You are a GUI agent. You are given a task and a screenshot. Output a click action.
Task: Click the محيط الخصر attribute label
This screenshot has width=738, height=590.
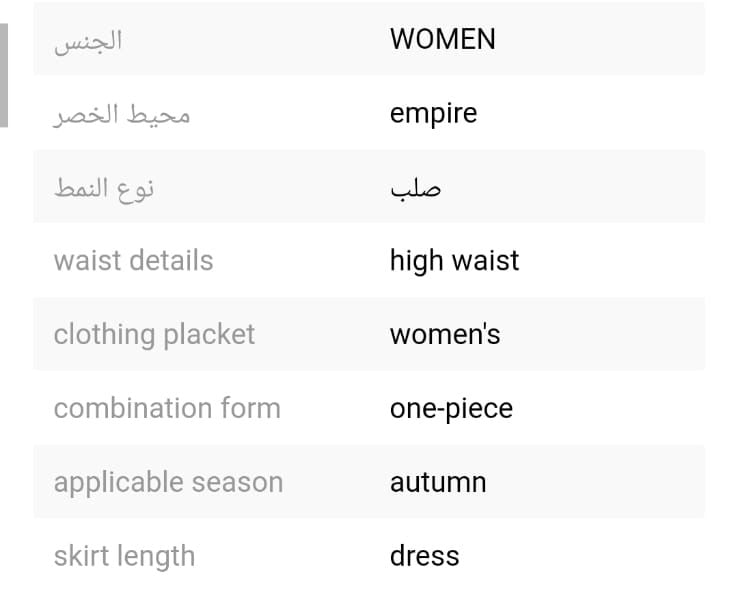[x=122, y=113]
